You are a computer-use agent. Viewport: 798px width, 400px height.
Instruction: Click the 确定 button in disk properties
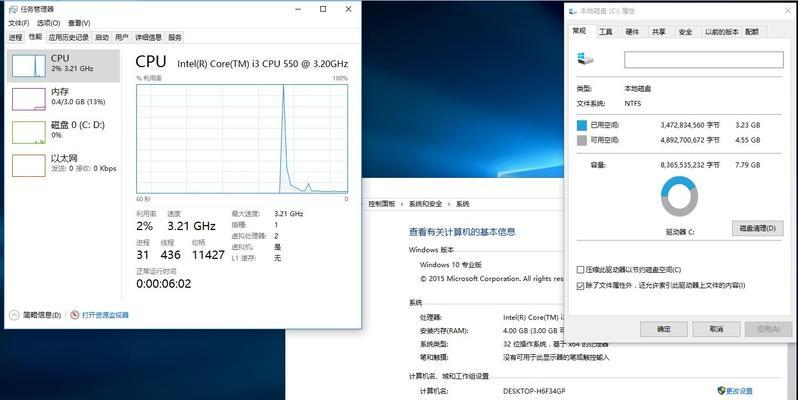pyautogui.click(x=664, y=329)
